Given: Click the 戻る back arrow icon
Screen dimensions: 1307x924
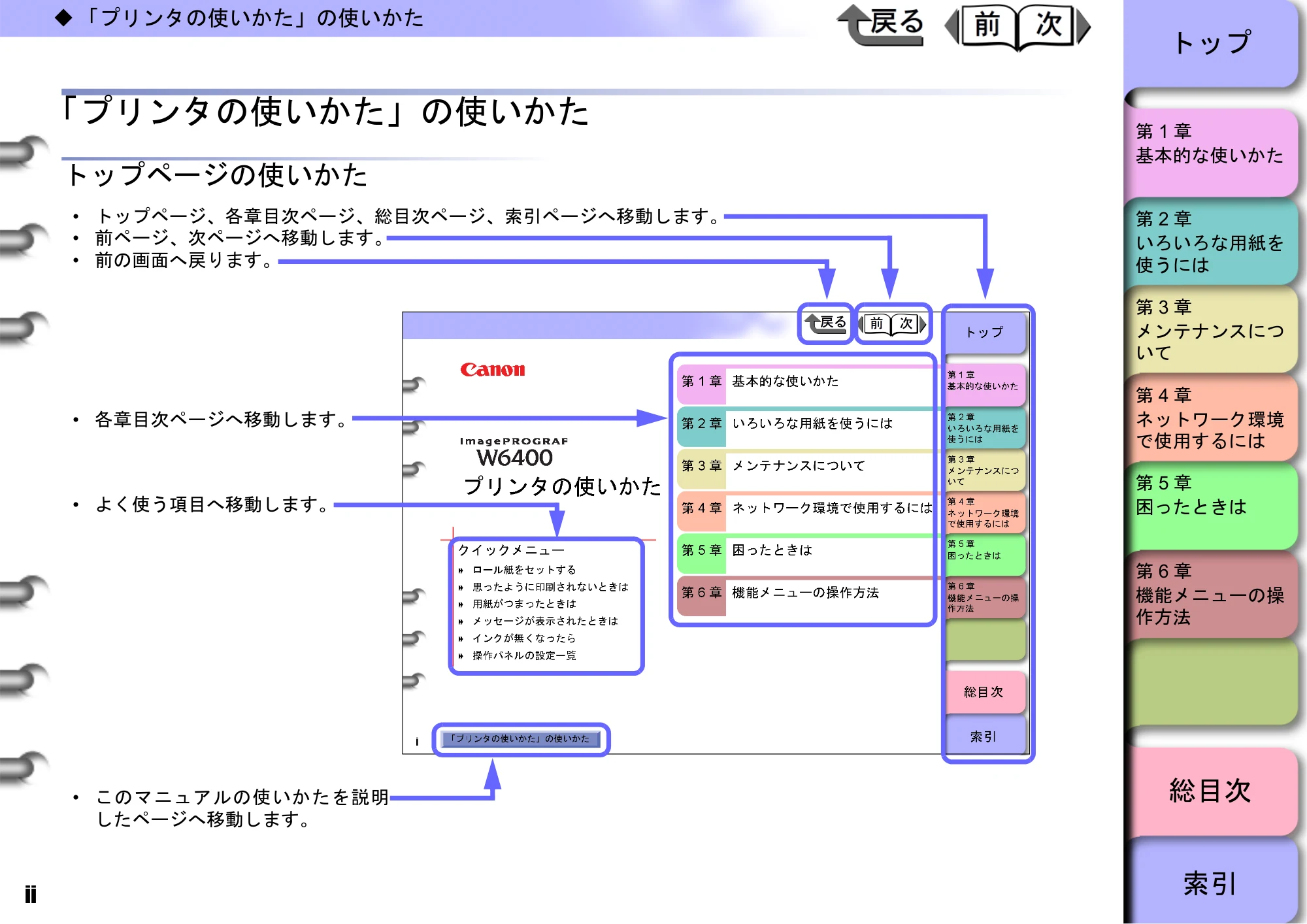Looking at the screenshot, I should point(880,25).
